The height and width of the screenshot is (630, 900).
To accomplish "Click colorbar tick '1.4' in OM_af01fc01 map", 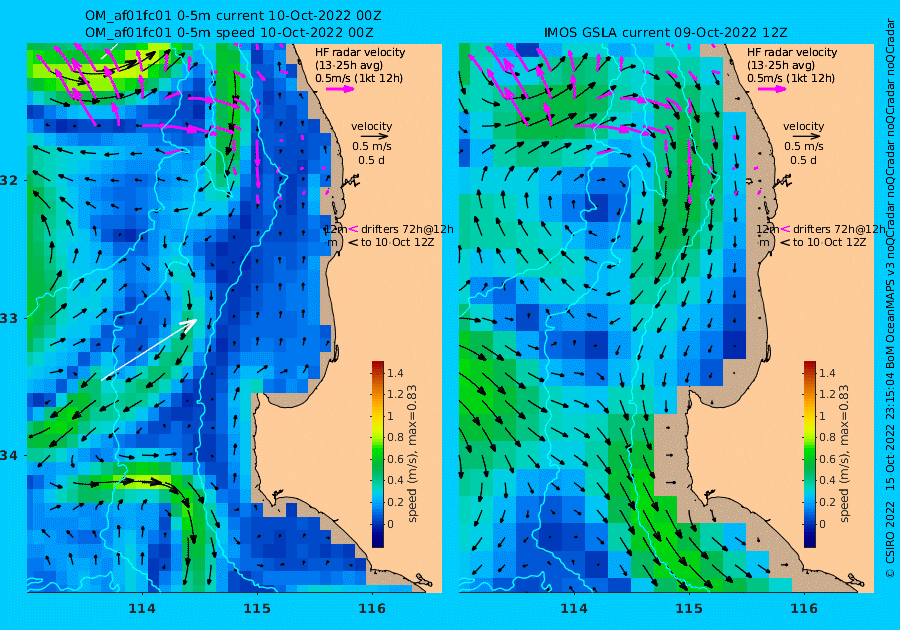I will click(395, 373).
